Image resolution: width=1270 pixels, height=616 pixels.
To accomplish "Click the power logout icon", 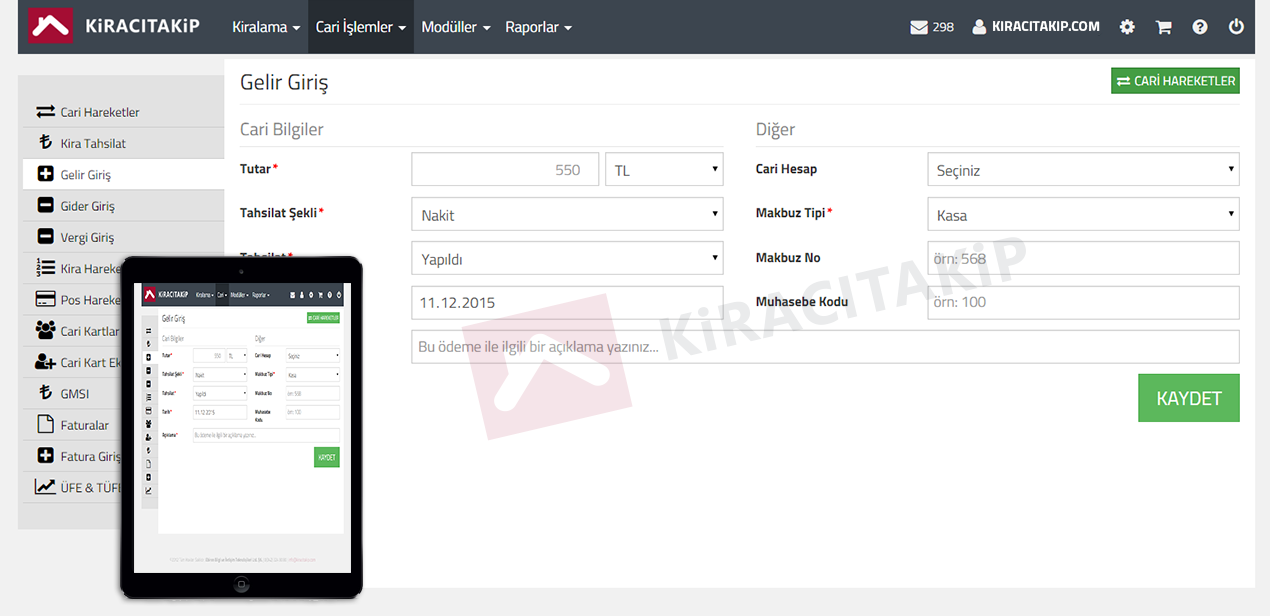I will point(1237,27).
